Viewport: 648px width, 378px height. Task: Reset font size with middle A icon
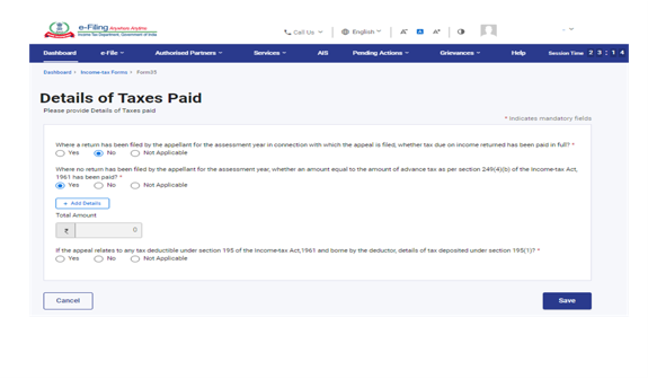[x=420, y=32]
